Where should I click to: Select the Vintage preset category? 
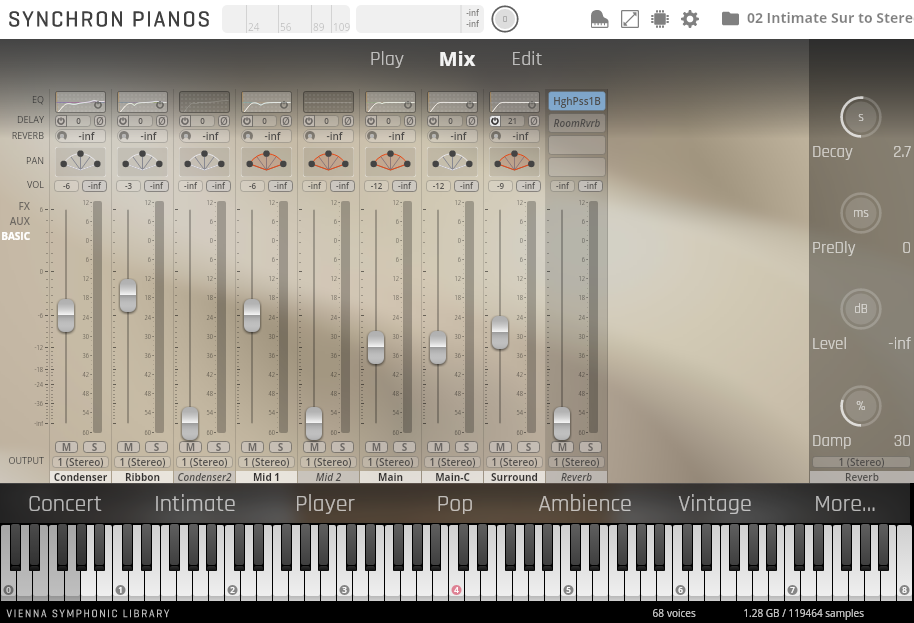click(715, 504)
